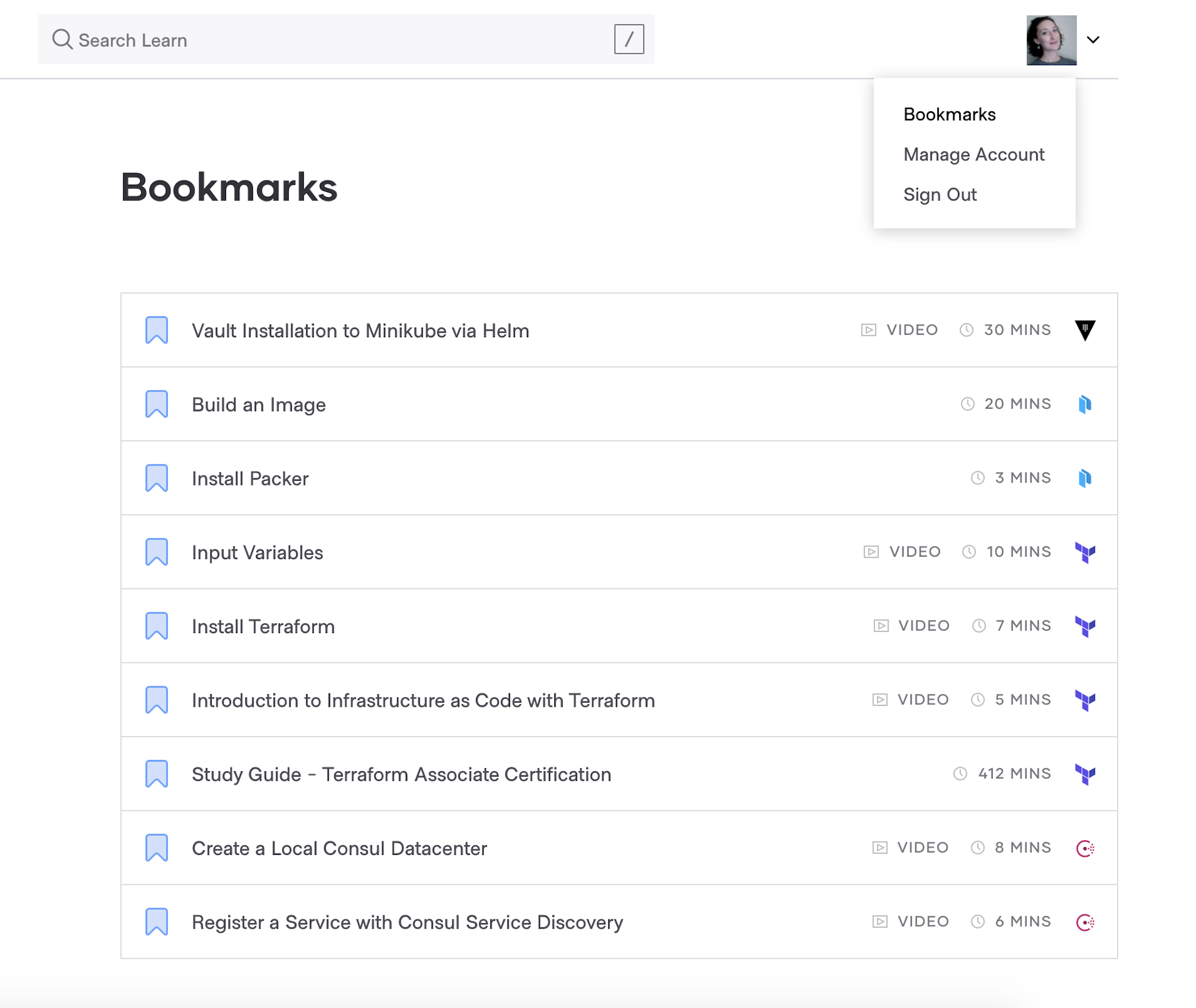Select the Packer icon next to Build an Image
Image resolution: width=1196 pixels, height=1008 pixels.
pyautogui.click(x=1085, y=404)
